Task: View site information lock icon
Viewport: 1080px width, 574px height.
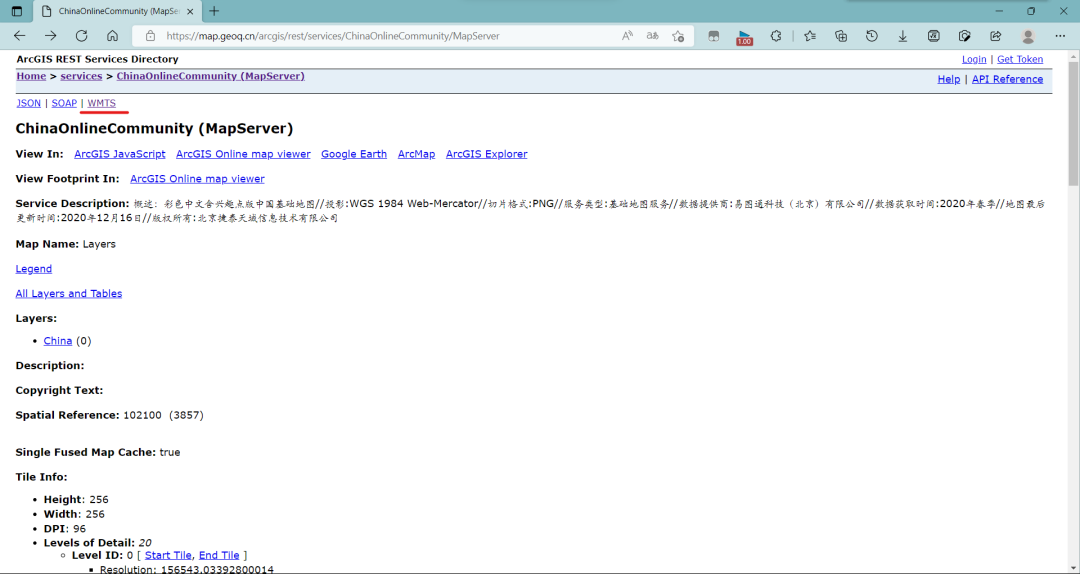Action: tap(149, 36)
